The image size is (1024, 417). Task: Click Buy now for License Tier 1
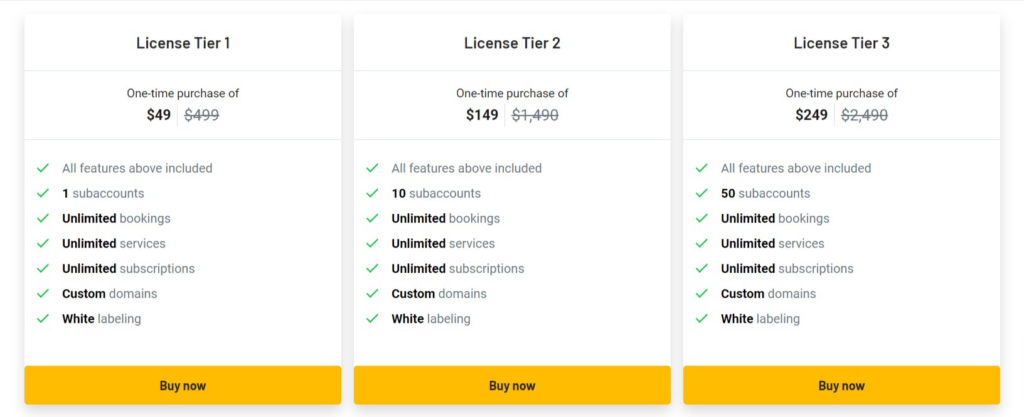tap(183, 385)
